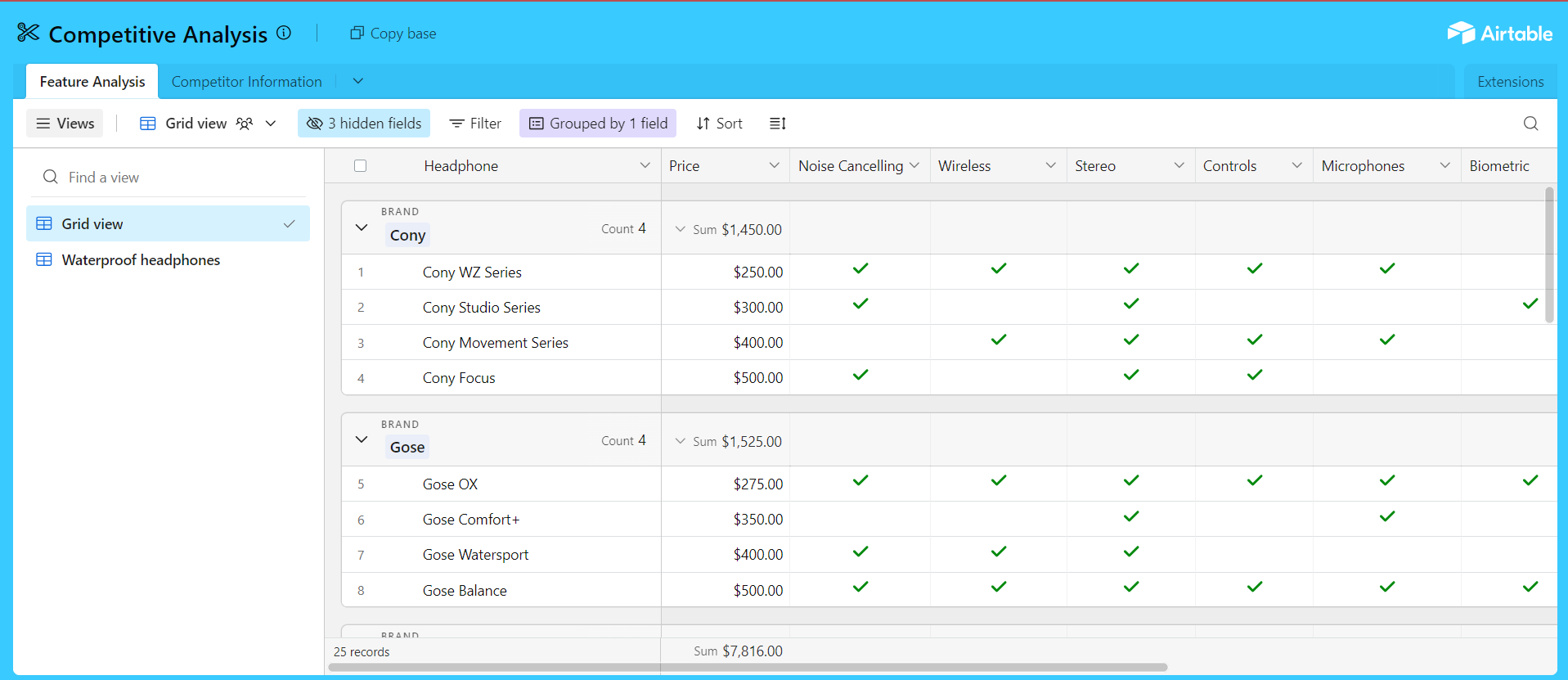Open Headphone column dropdown arrow
1568x680 pixels.
[645, 165]
